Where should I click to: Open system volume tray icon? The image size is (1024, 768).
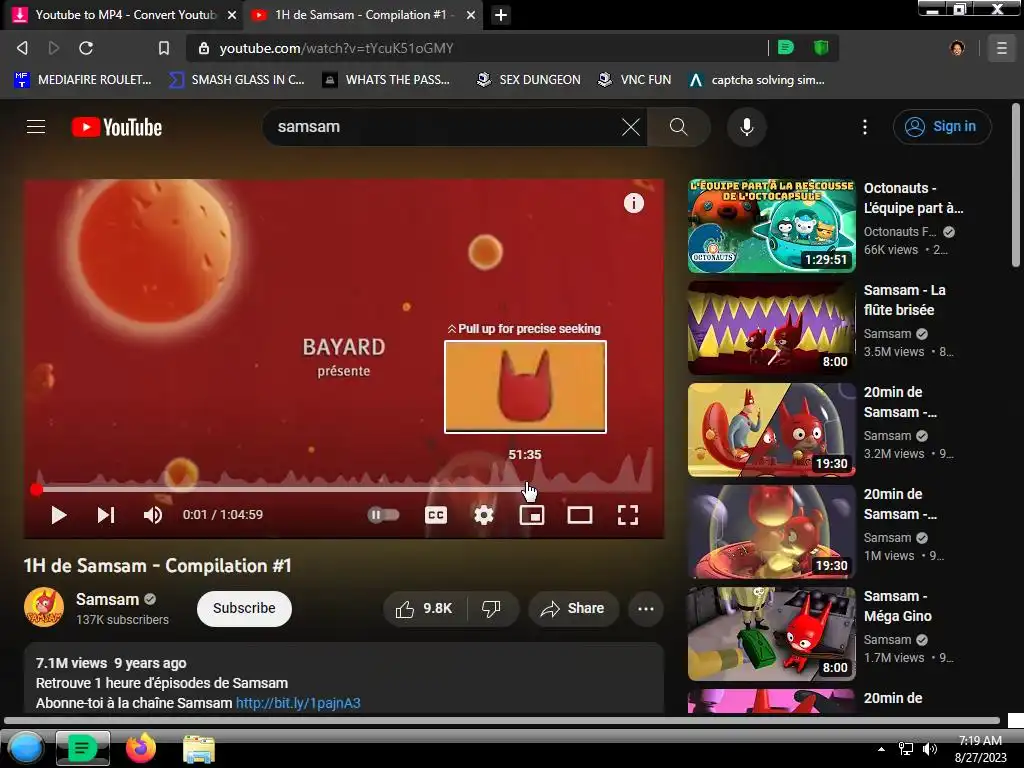929,749
